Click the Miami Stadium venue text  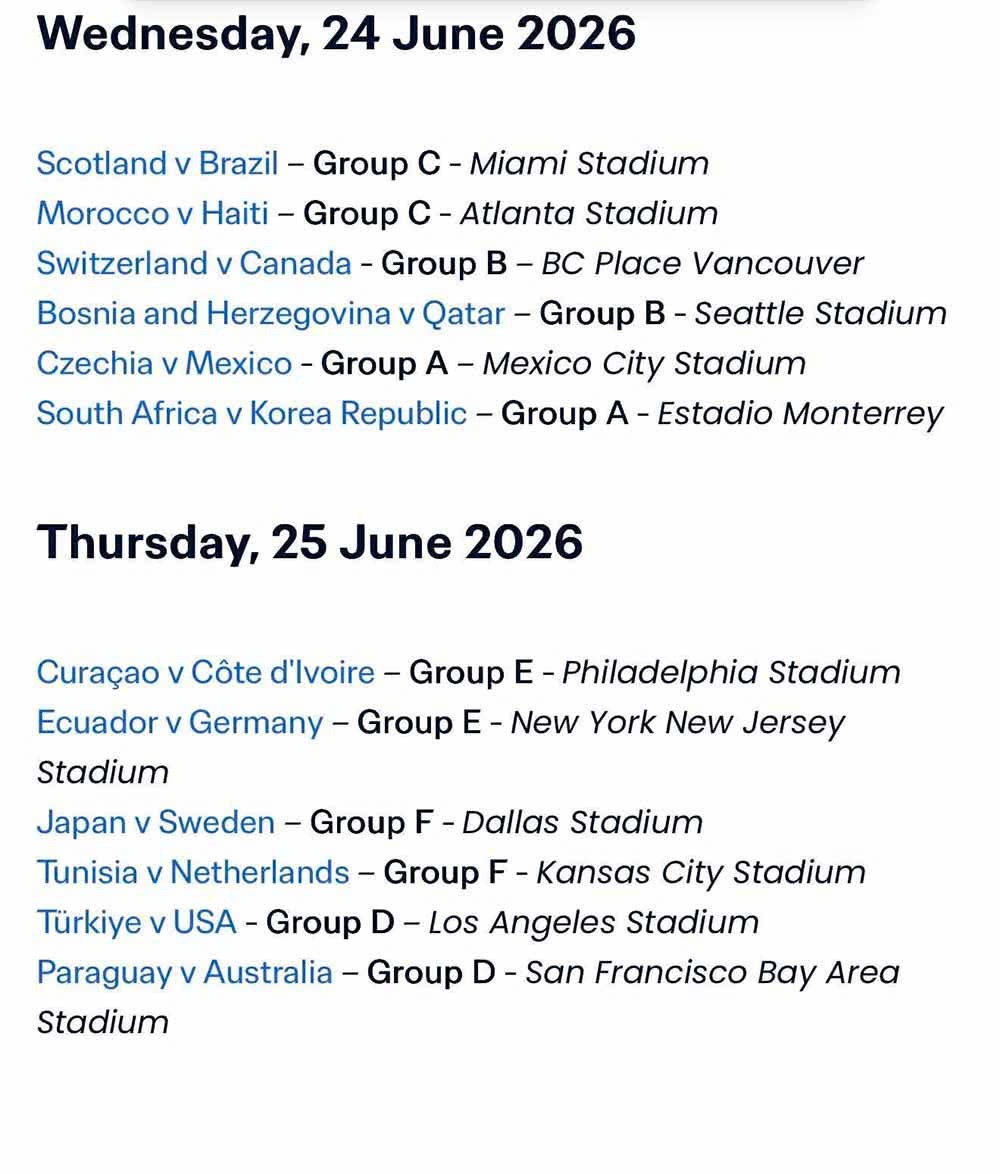[589, 163]
